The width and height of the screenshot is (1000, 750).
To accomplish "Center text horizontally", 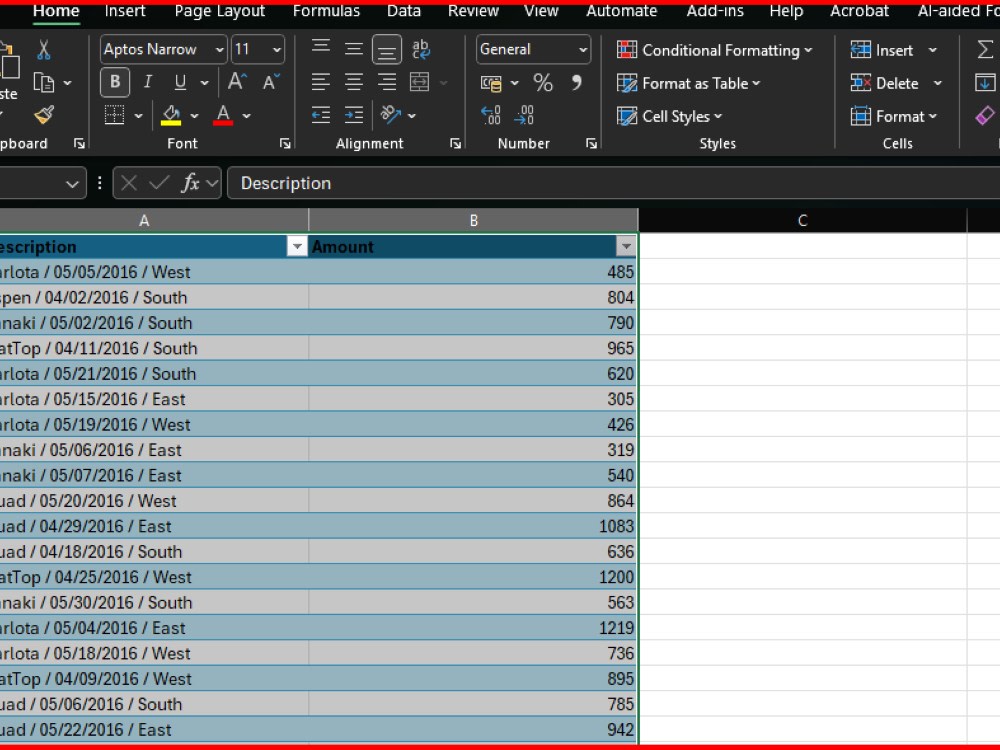I will [x=354, y=82].
